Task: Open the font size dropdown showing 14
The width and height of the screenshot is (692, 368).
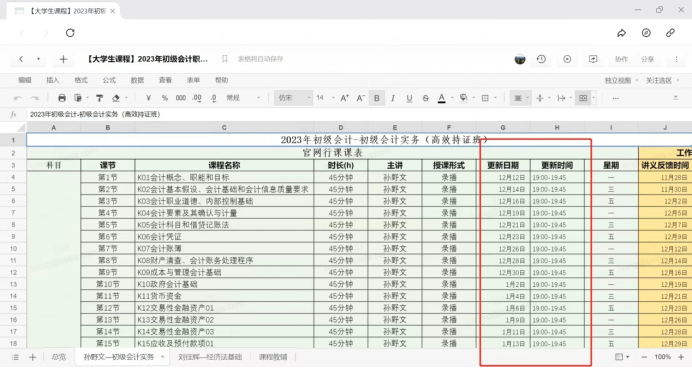Action: click(x=325, y=98)
